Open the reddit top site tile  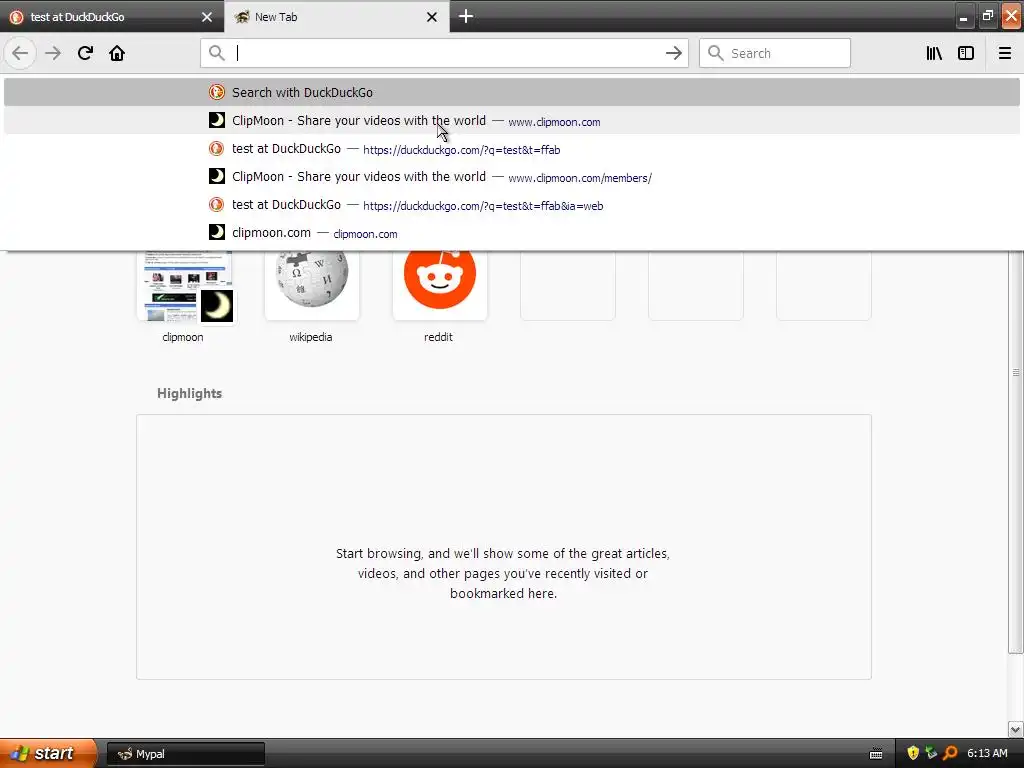440,285
